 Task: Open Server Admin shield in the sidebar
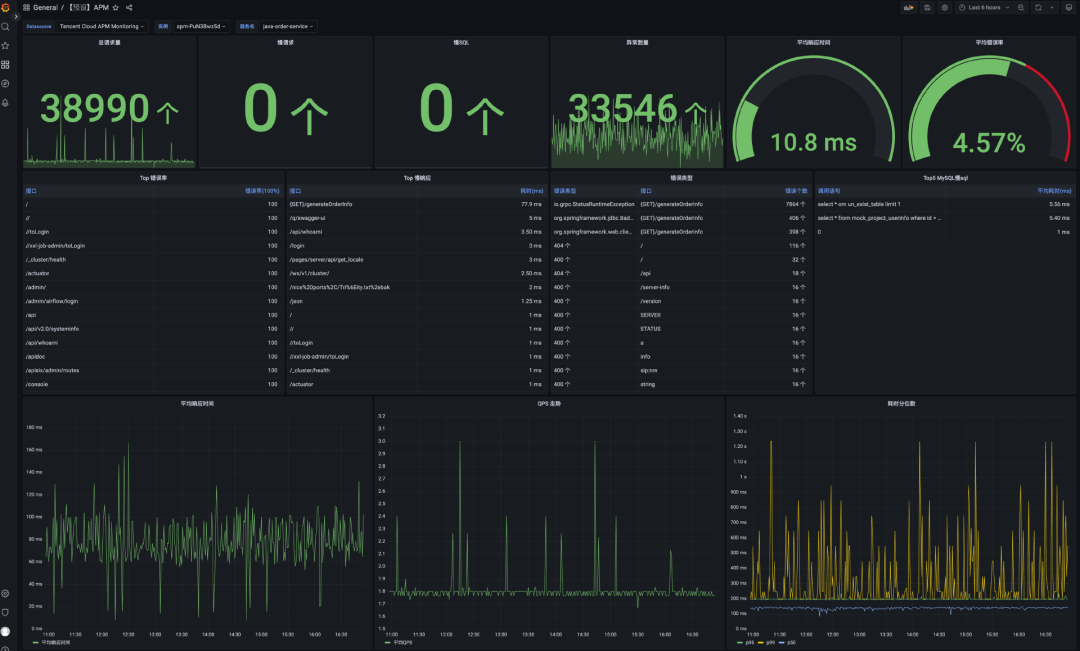(x=6, y=612)
